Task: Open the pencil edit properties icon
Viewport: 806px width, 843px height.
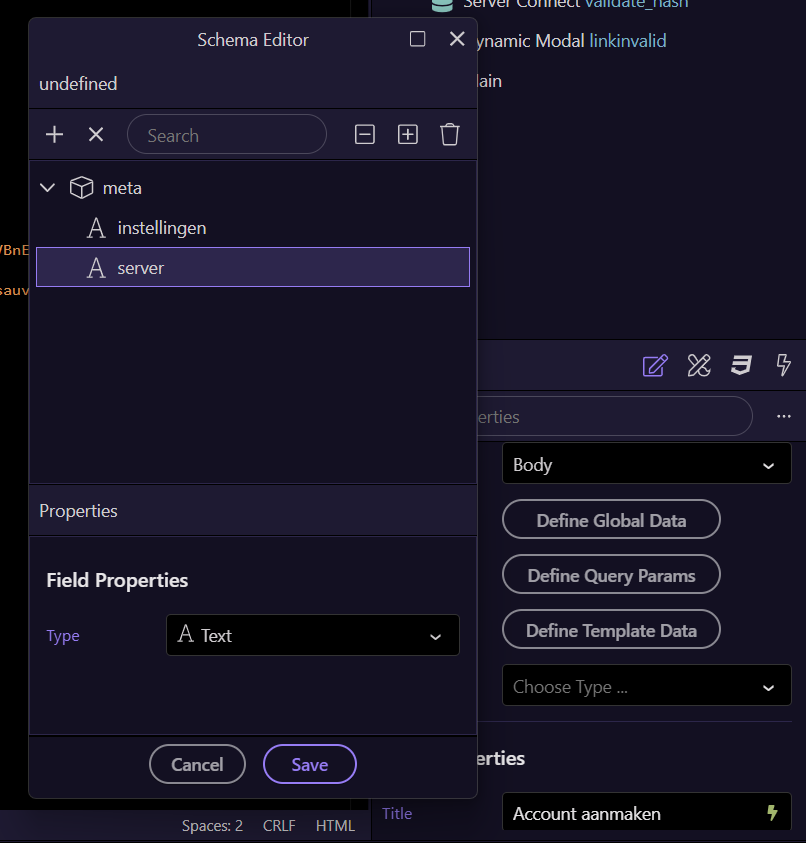Action: pyautogui.click(x=654, y=365)
